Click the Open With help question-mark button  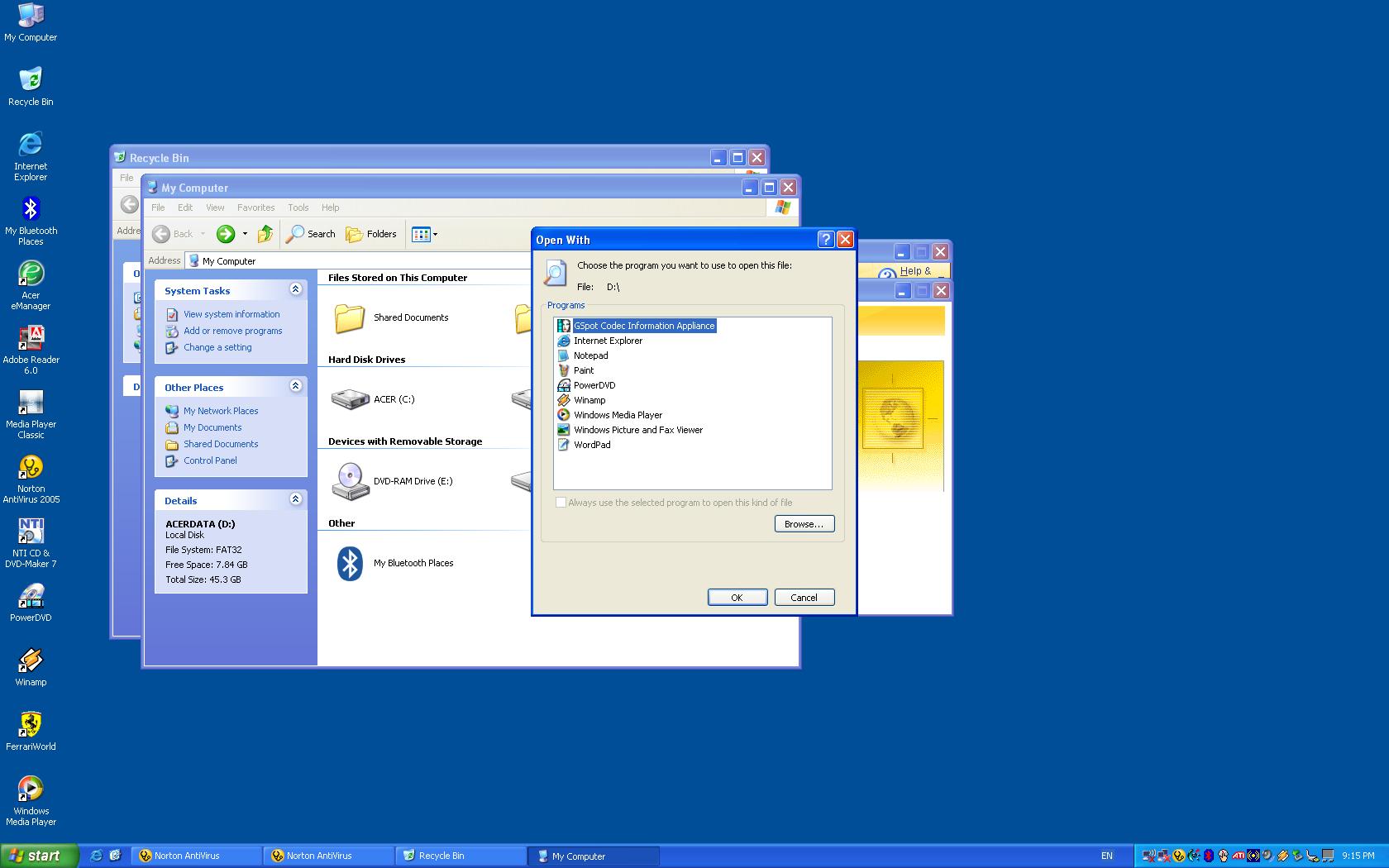(x=825, y=240)
